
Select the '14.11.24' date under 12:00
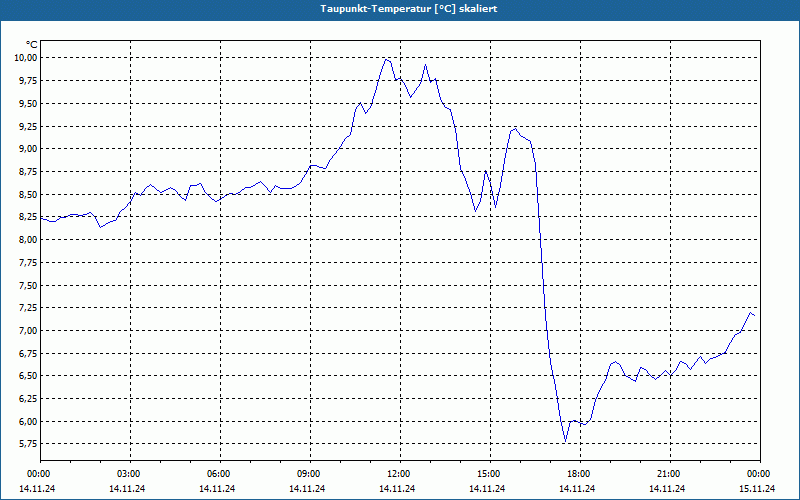pyautogui.click(x=397, y=488)
